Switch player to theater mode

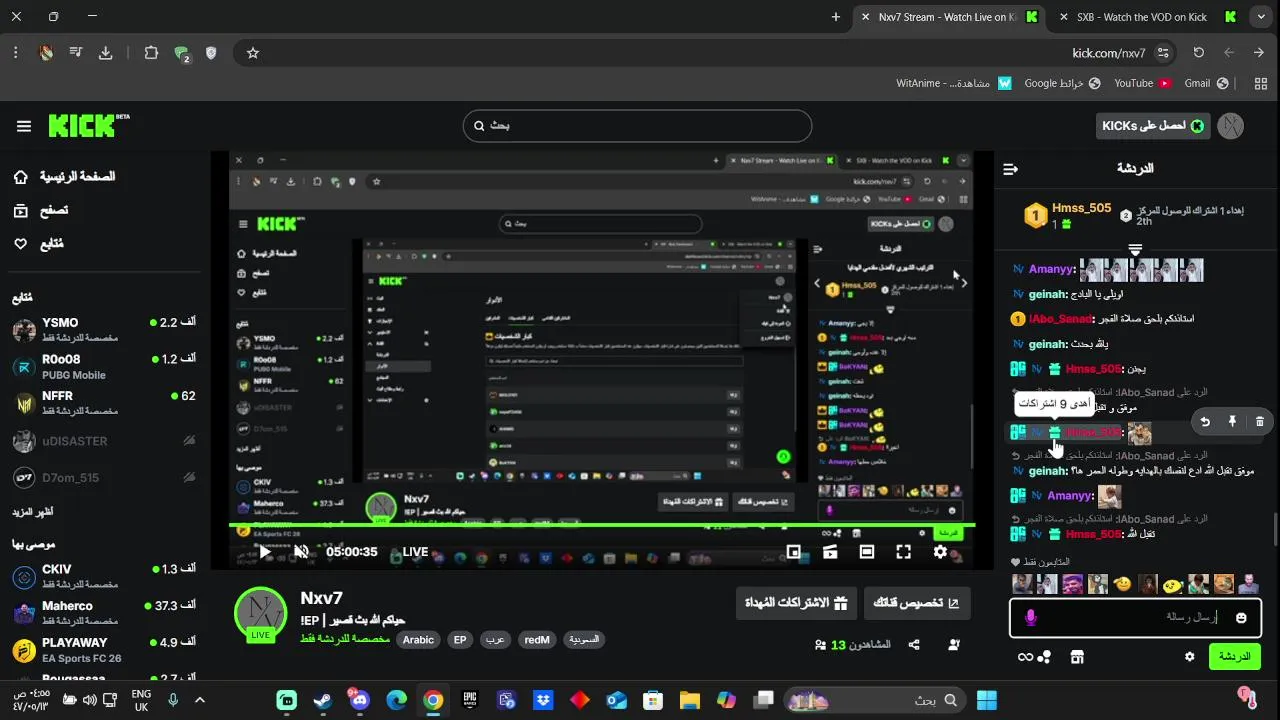coord(867,552)
